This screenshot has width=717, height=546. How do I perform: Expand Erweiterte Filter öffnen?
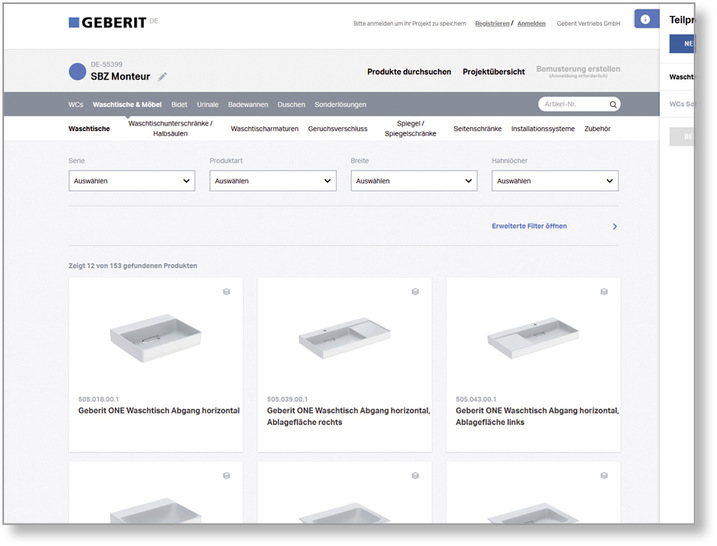tap(554, 227)
